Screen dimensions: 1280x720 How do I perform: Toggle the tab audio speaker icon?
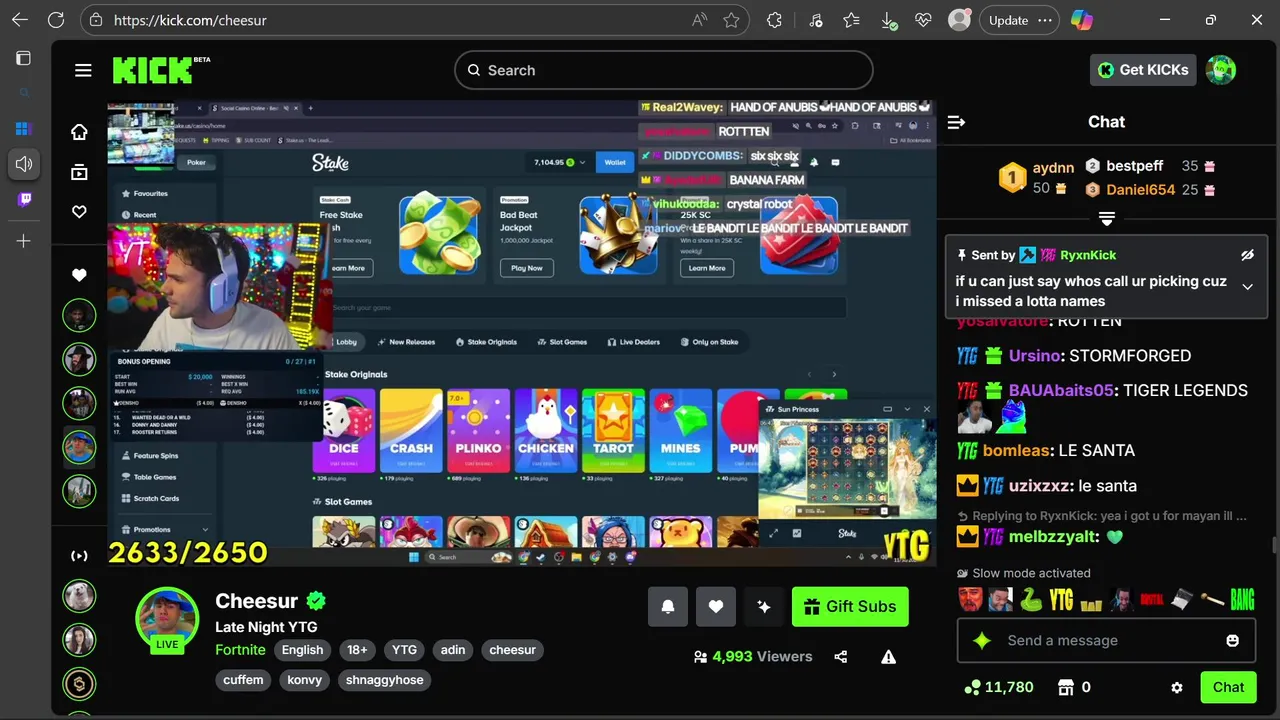click(x=24, y=164)
